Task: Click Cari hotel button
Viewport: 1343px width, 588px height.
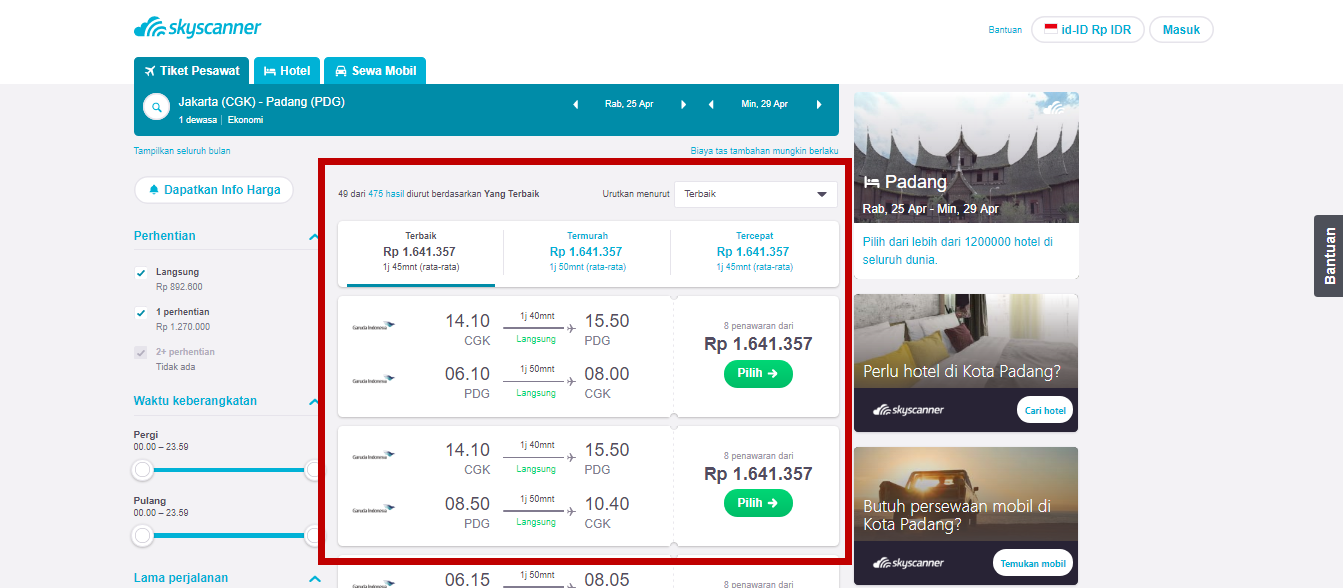Action: point(1045,410)
